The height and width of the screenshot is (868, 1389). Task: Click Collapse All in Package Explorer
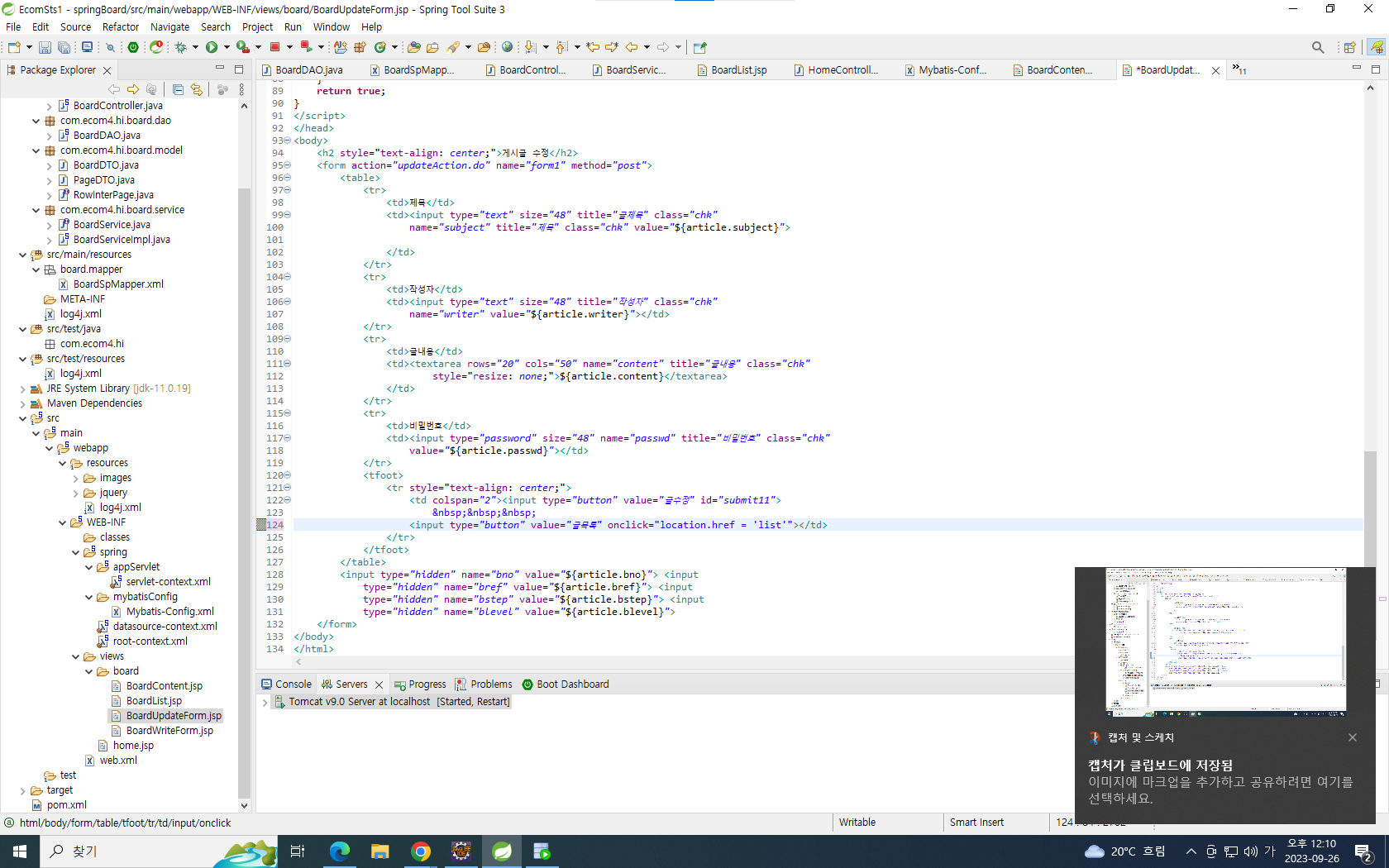[178, 89]
